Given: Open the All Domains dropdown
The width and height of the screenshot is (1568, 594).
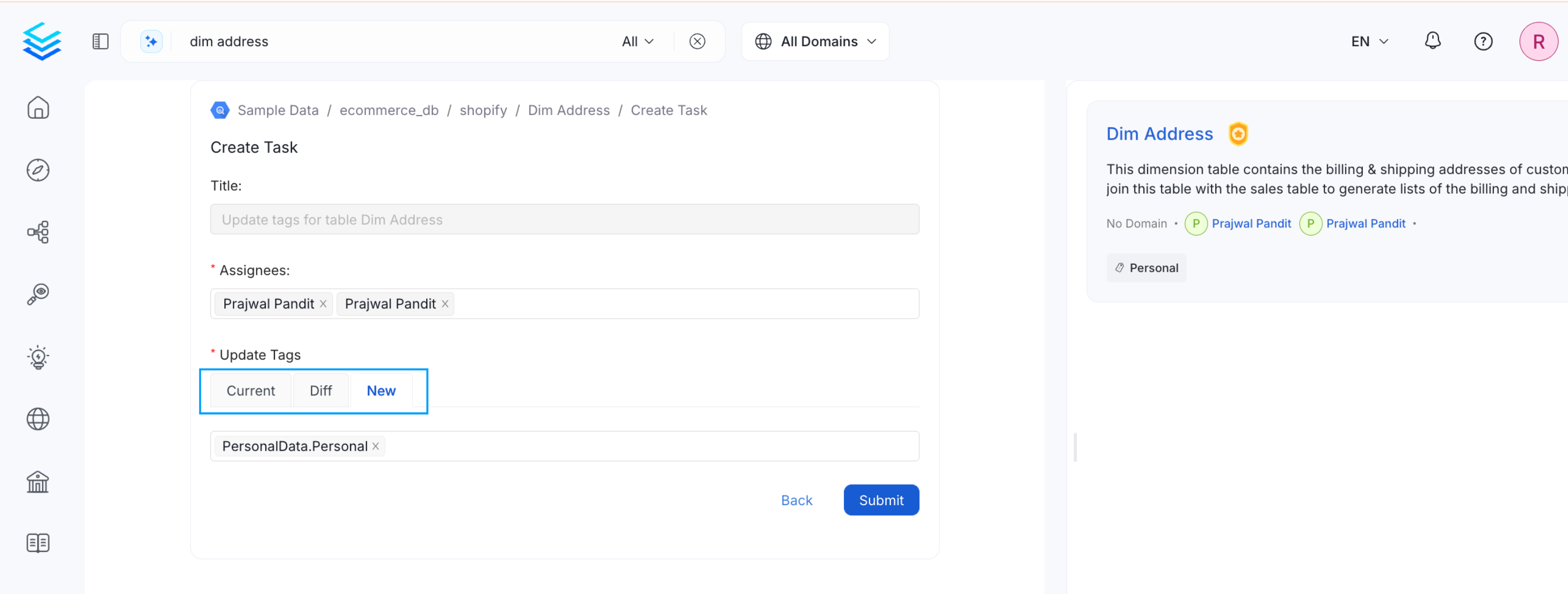Looking at the screenshot, I should tap(815, 41).
